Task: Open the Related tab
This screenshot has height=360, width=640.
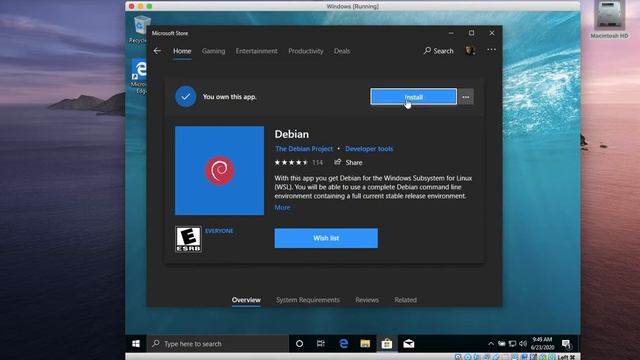Action: click(x=405, y=300)
